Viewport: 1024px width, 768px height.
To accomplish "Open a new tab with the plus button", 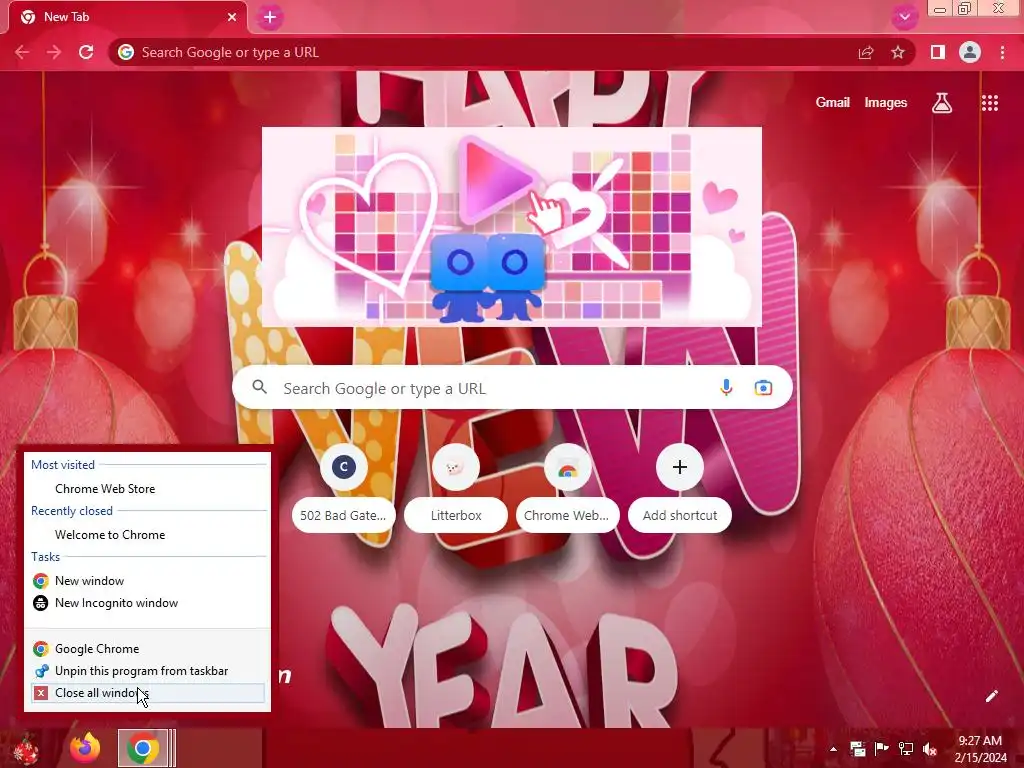I will coord(270,17).
